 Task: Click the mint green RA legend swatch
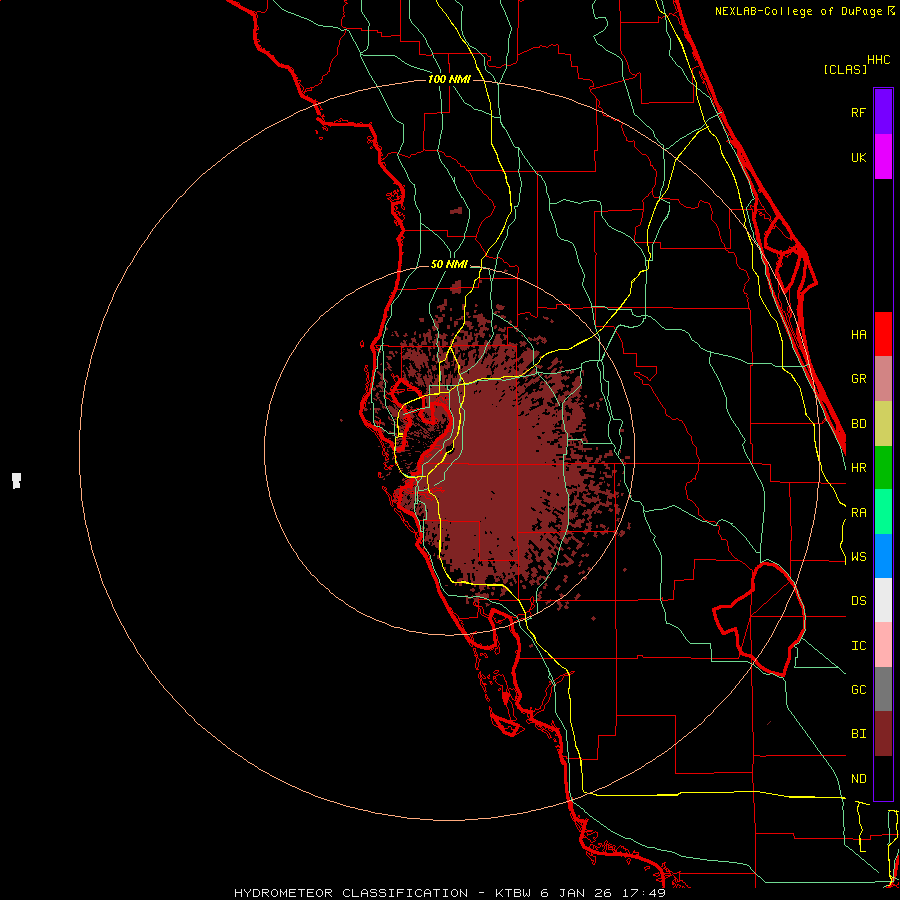(883, 512)
